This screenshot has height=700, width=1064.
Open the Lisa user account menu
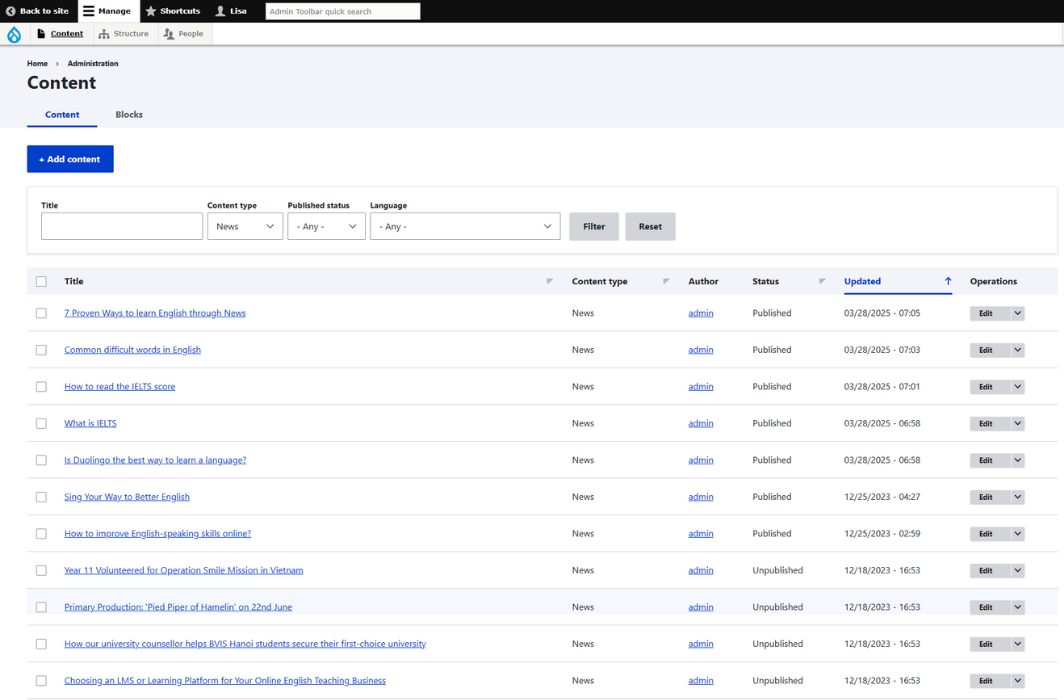click(231, 11)
